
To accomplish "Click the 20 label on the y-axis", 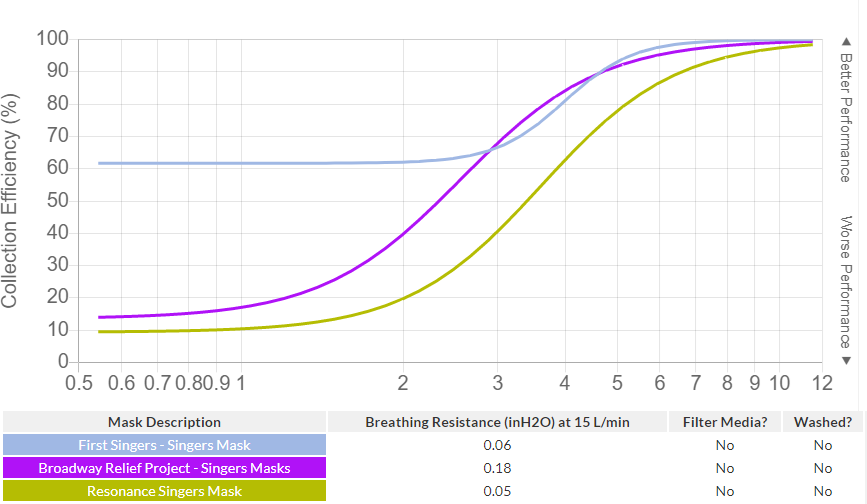I will tap(58, 297).
